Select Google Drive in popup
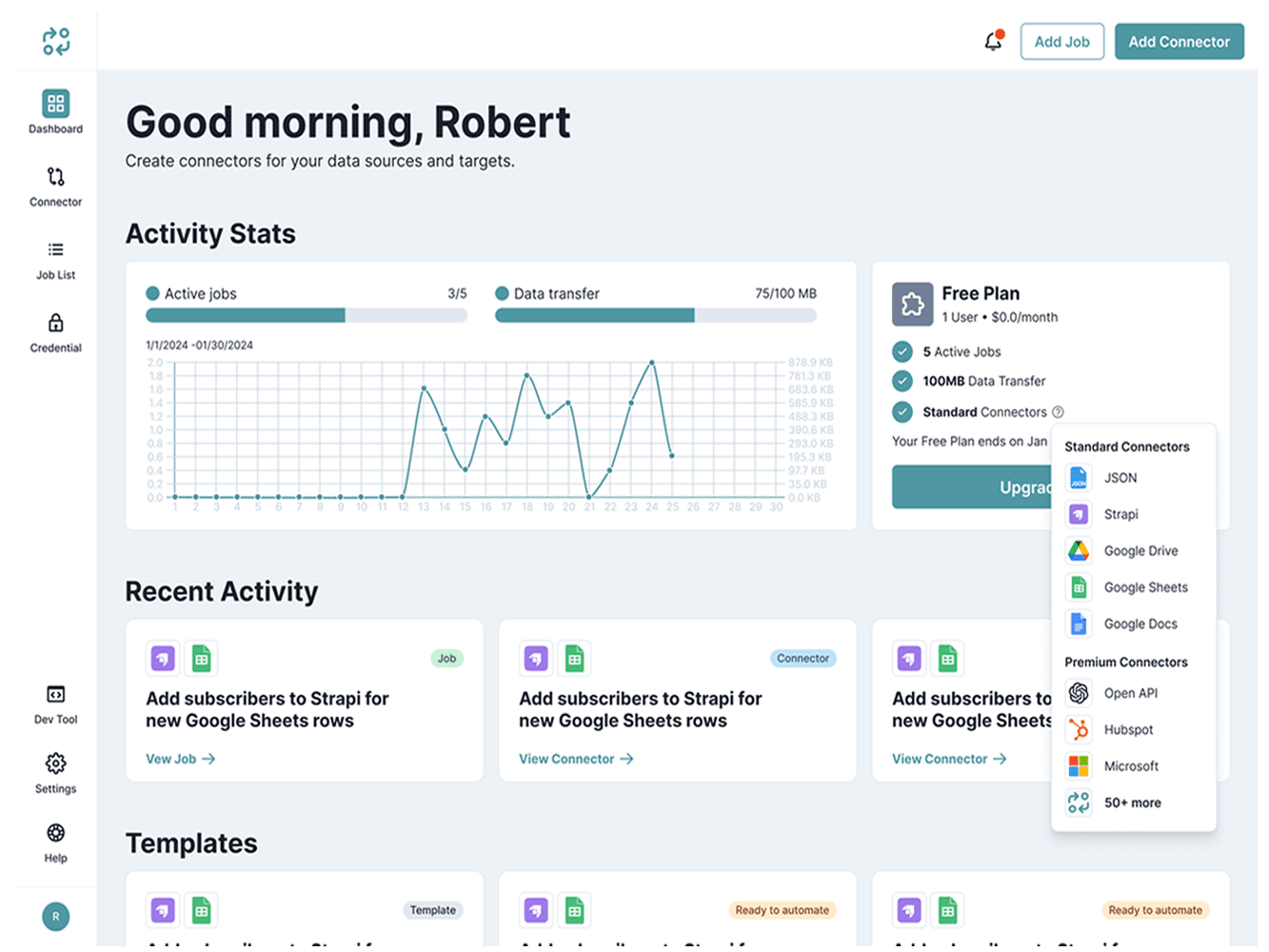The height and width of the screenshot is (952, 1269). pos(1133,550)
